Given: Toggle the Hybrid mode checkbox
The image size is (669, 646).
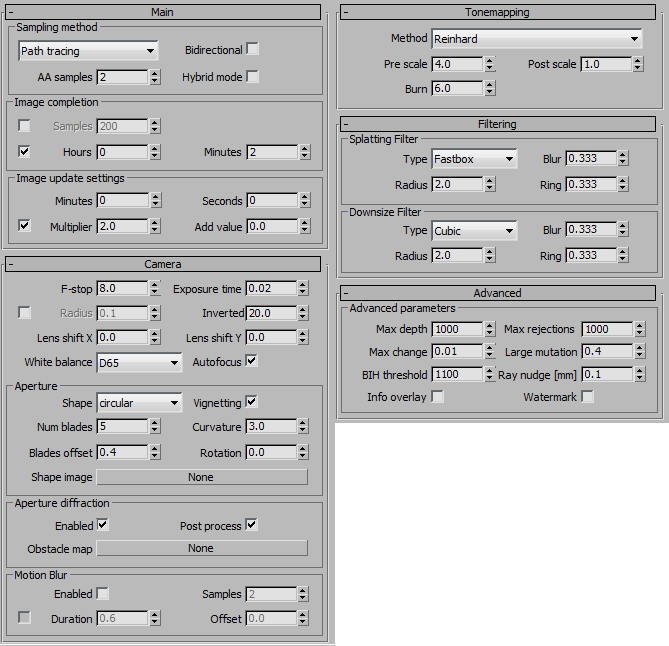Looking at the screenshot, I should [252, 77].
